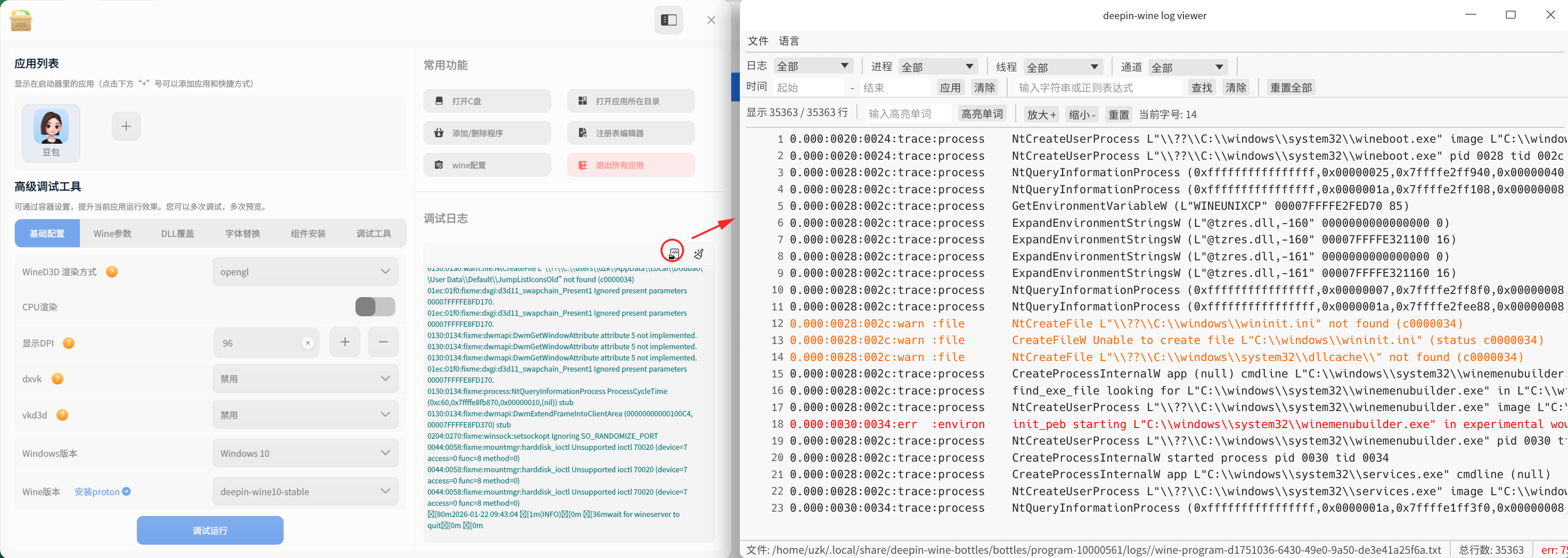Open 线程 filter dropdown in log viewer
Image resolution: width=1568 pixels, height=558 pixels.
[x=1063, y=67]
